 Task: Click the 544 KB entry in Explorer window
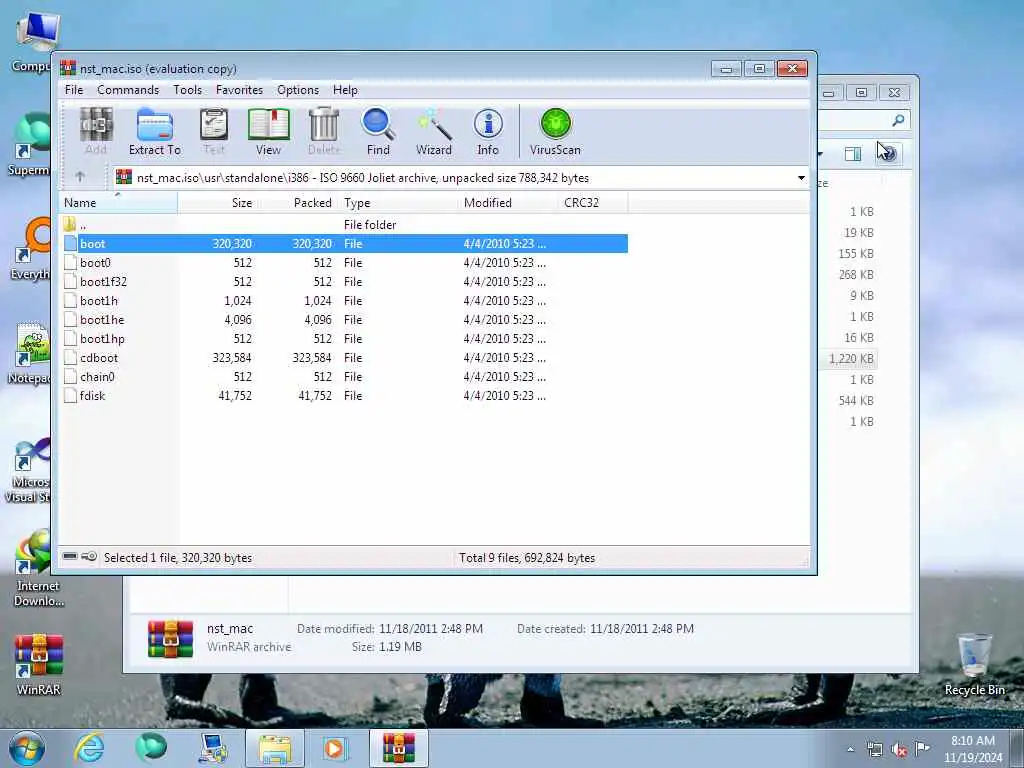tap(856, 400)
